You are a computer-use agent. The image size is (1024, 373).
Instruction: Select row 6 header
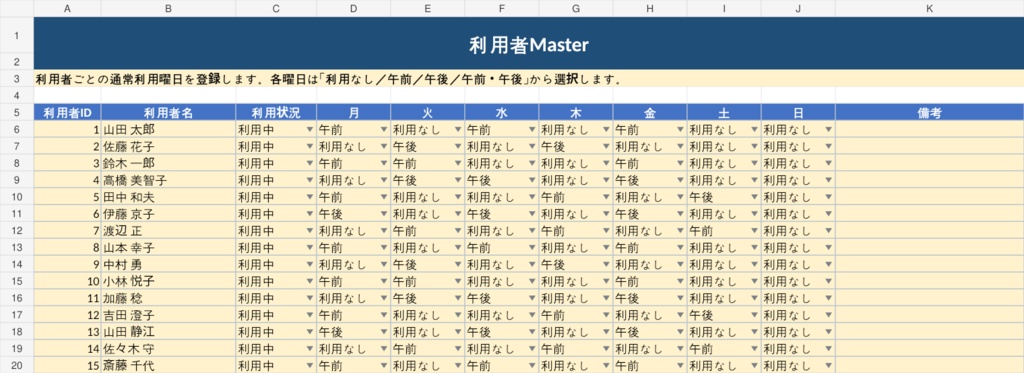tap(16, 129)
